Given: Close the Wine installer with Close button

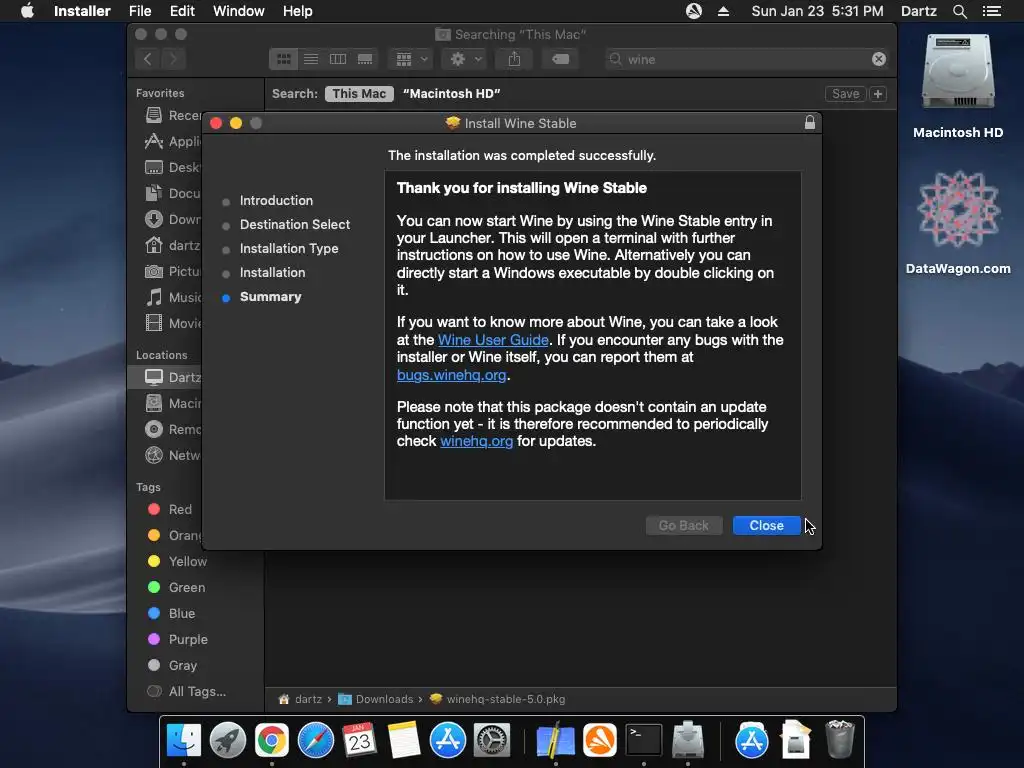Looking at the screenshot, I should (766, 526).
